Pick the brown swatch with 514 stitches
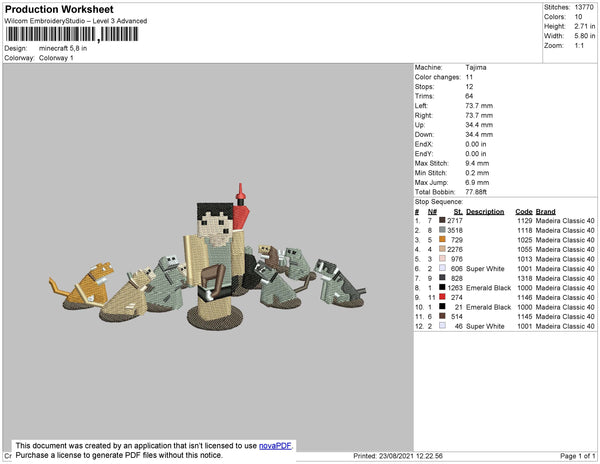Screen dimensions: 600x464 coord(442,316)
